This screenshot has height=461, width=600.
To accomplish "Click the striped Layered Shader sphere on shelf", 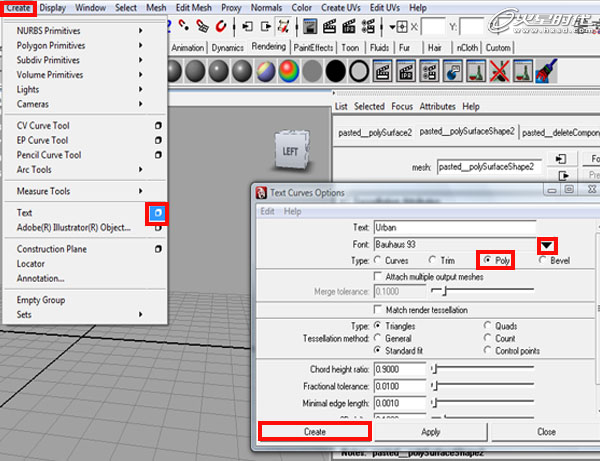I will tap(266, 72).
